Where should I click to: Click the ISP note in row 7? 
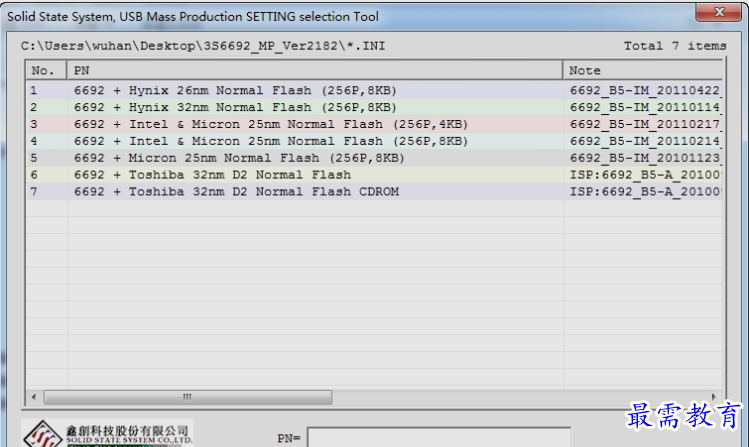click(645, 192)
